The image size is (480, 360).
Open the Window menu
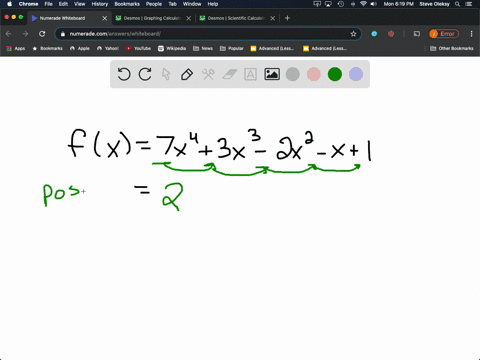tap(192, 4)
